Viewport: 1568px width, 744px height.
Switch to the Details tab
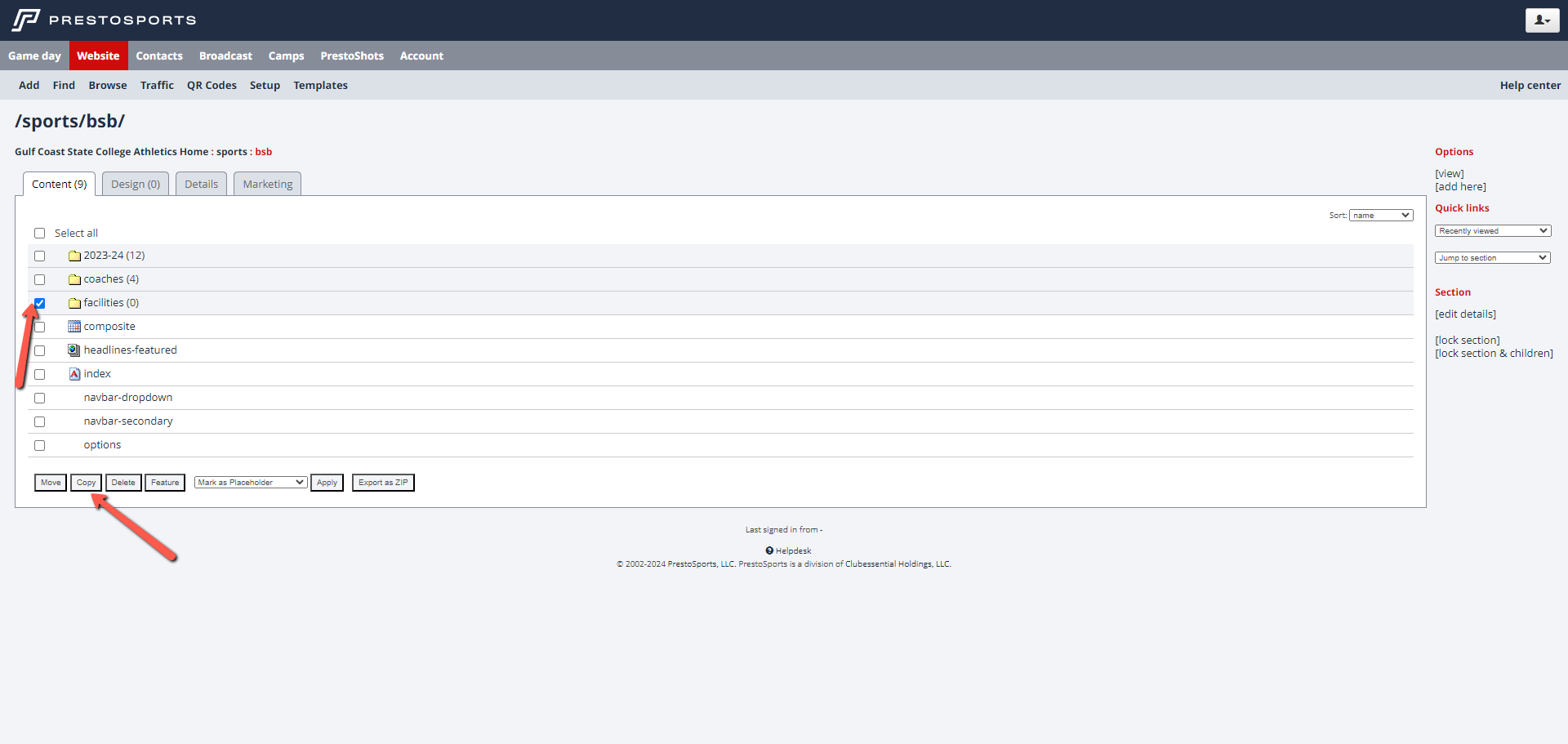(201, 184)
